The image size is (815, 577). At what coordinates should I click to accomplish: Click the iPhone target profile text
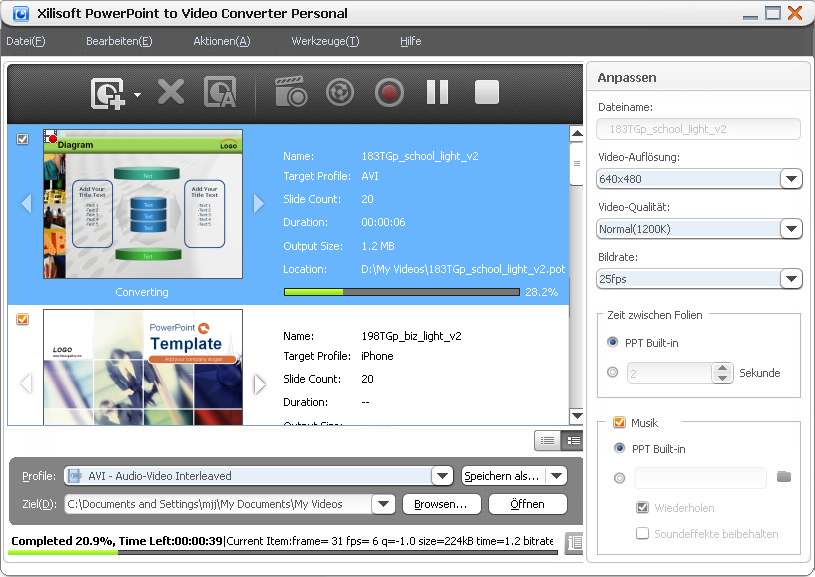coord(377,356)
